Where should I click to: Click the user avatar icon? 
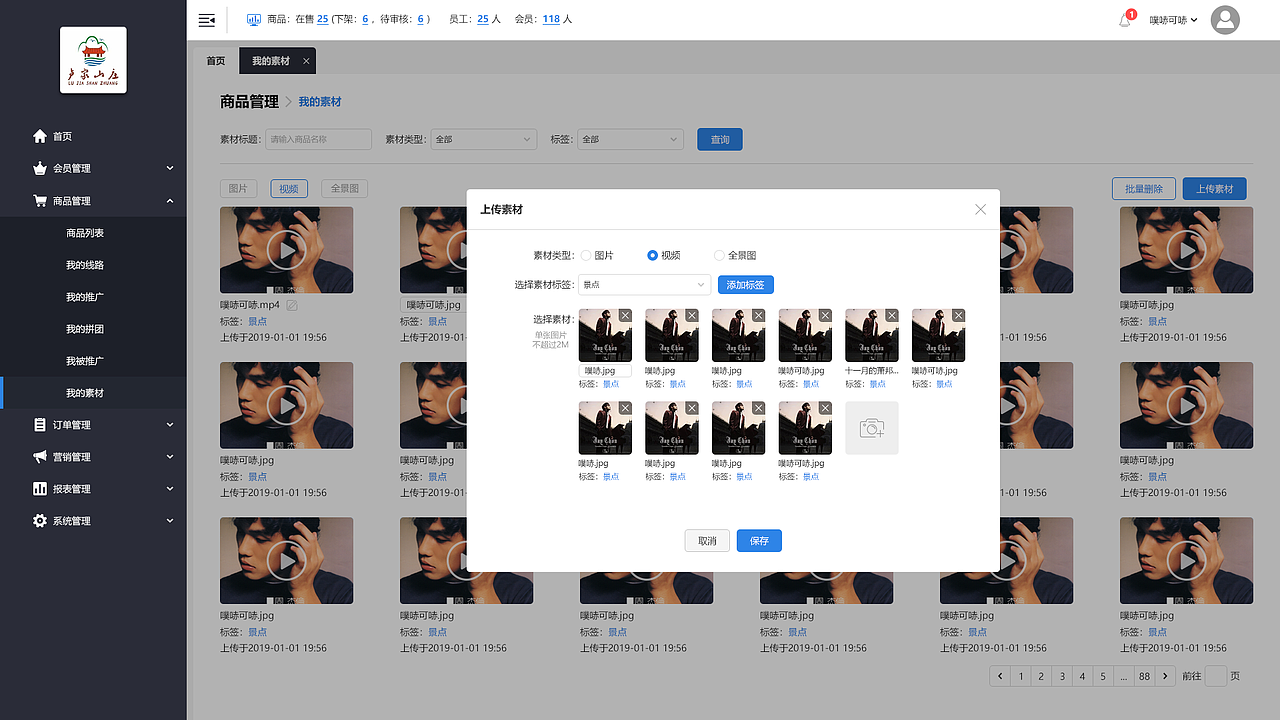[1225, 20]
